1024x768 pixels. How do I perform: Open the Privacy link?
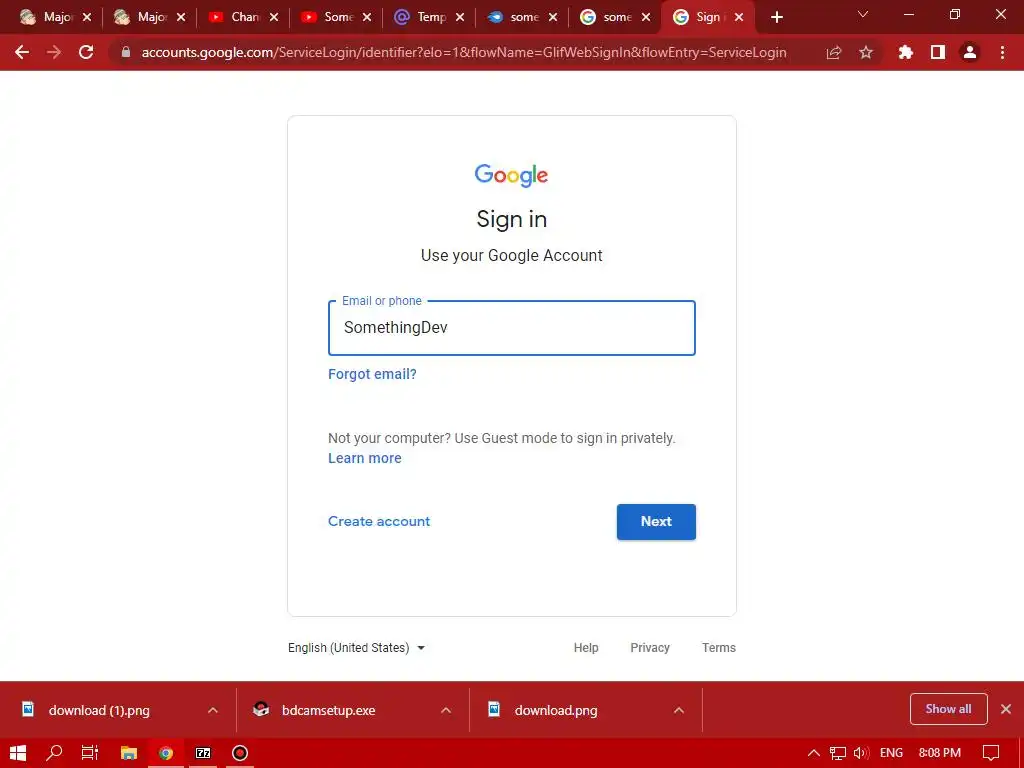coord(650,648)
